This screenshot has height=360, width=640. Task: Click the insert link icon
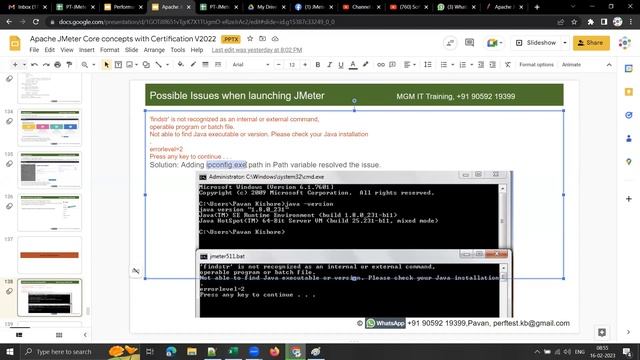point(381,64)
